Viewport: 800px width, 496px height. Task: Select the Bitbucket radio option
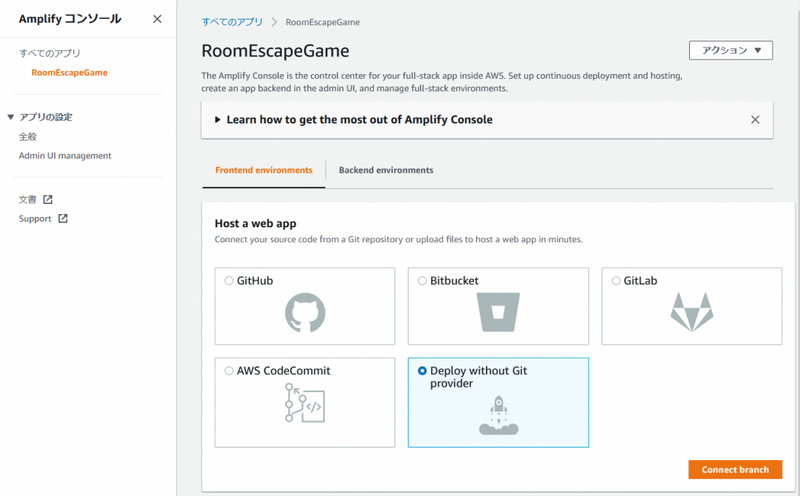422,281
